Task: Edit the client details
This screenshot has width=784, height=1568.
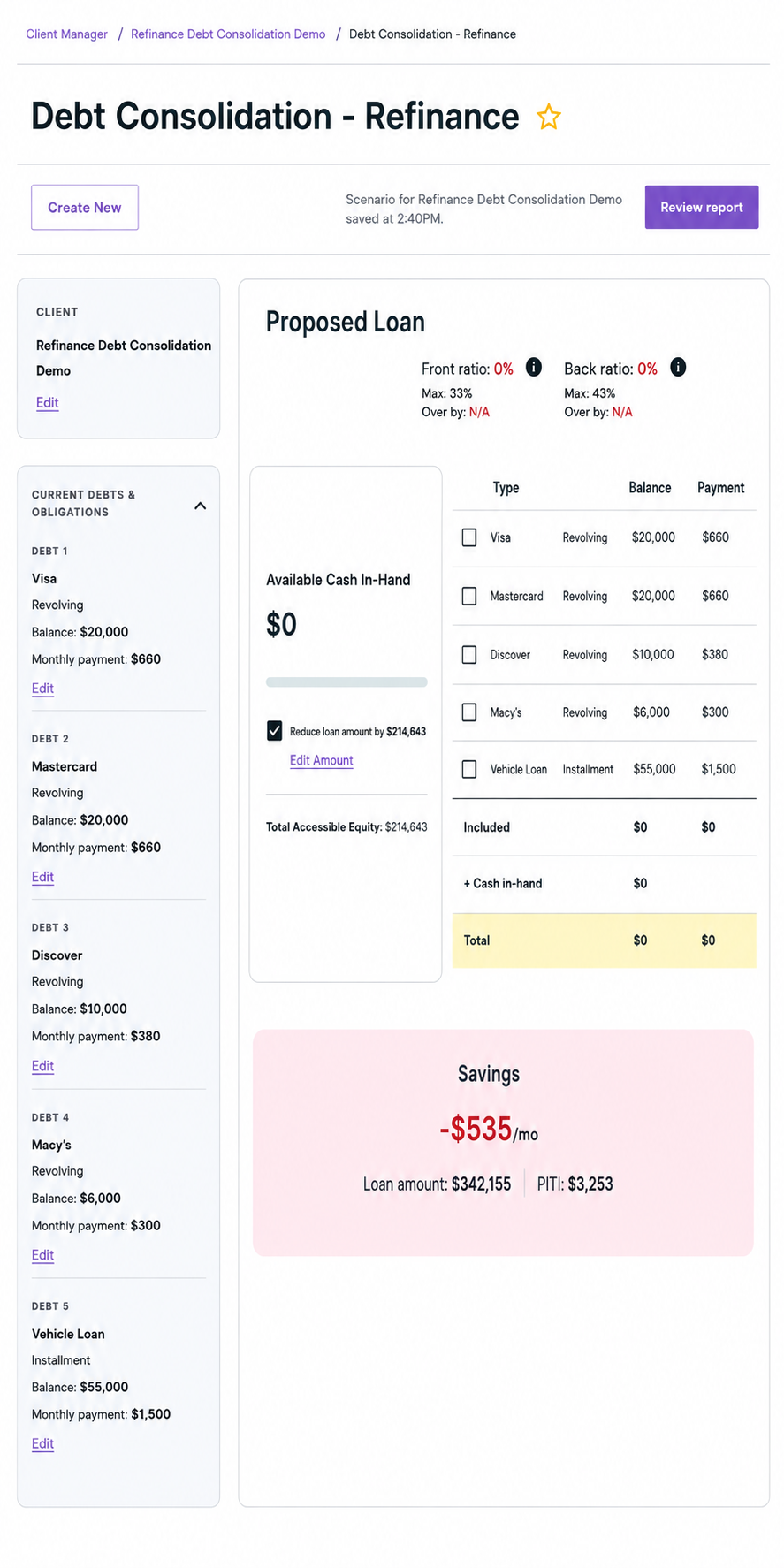Action: [48, 403]
